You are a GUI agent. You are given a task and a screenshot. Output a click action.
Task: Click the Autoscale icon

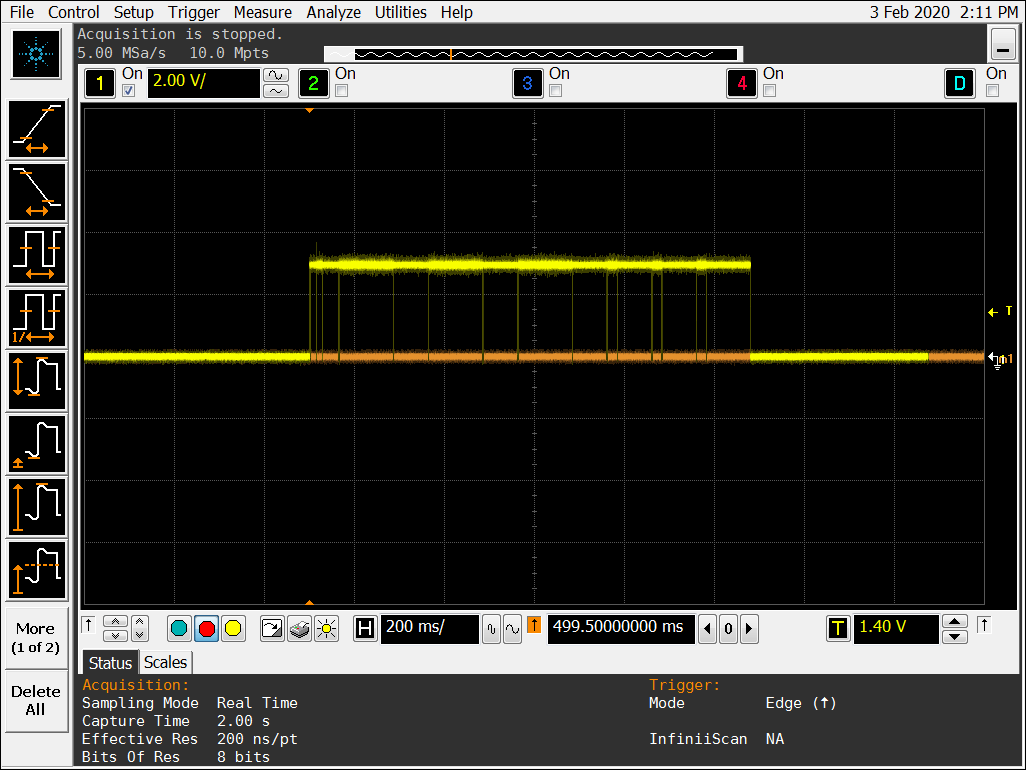point(272,629)
